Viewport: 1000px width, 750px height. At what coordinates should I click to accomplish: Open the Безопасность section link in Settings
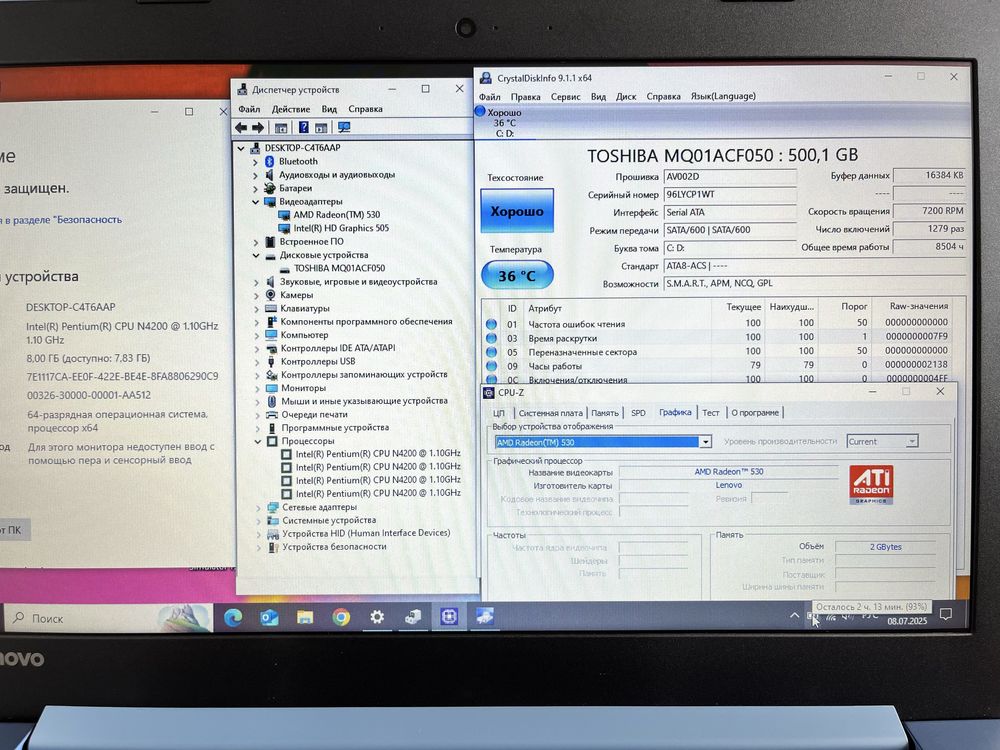63,219
